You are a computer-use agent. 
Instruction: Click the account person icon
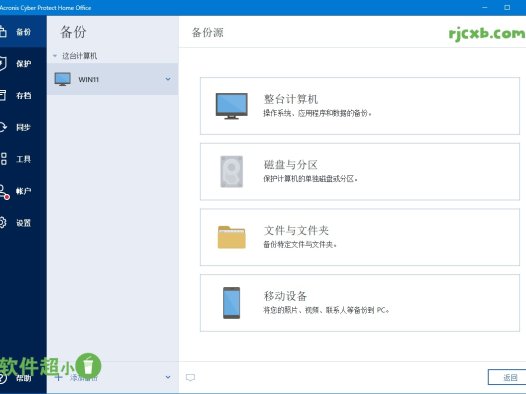pos(4,192)
